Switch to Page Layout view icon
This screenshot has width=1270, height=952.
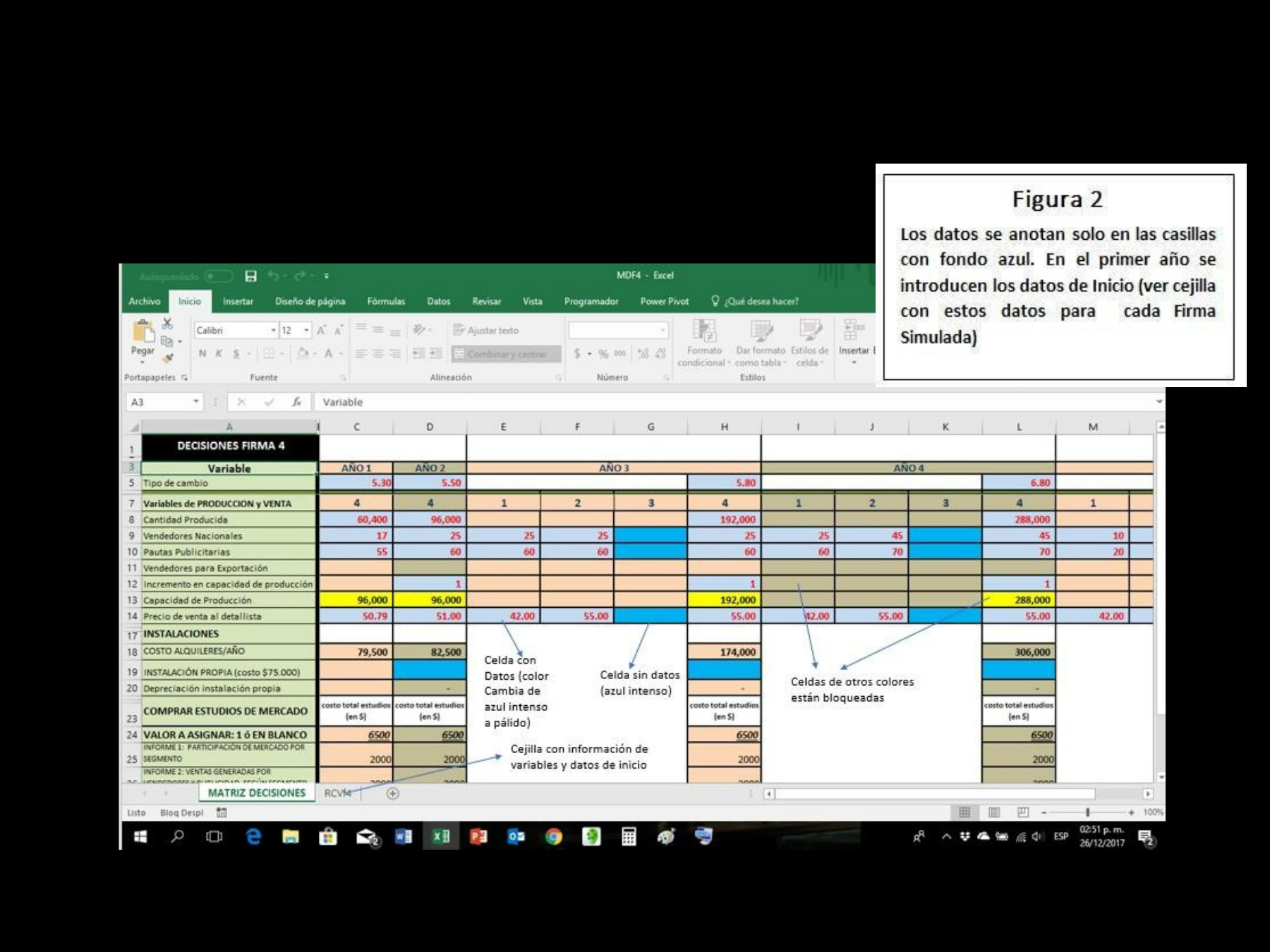coord(994,812)
